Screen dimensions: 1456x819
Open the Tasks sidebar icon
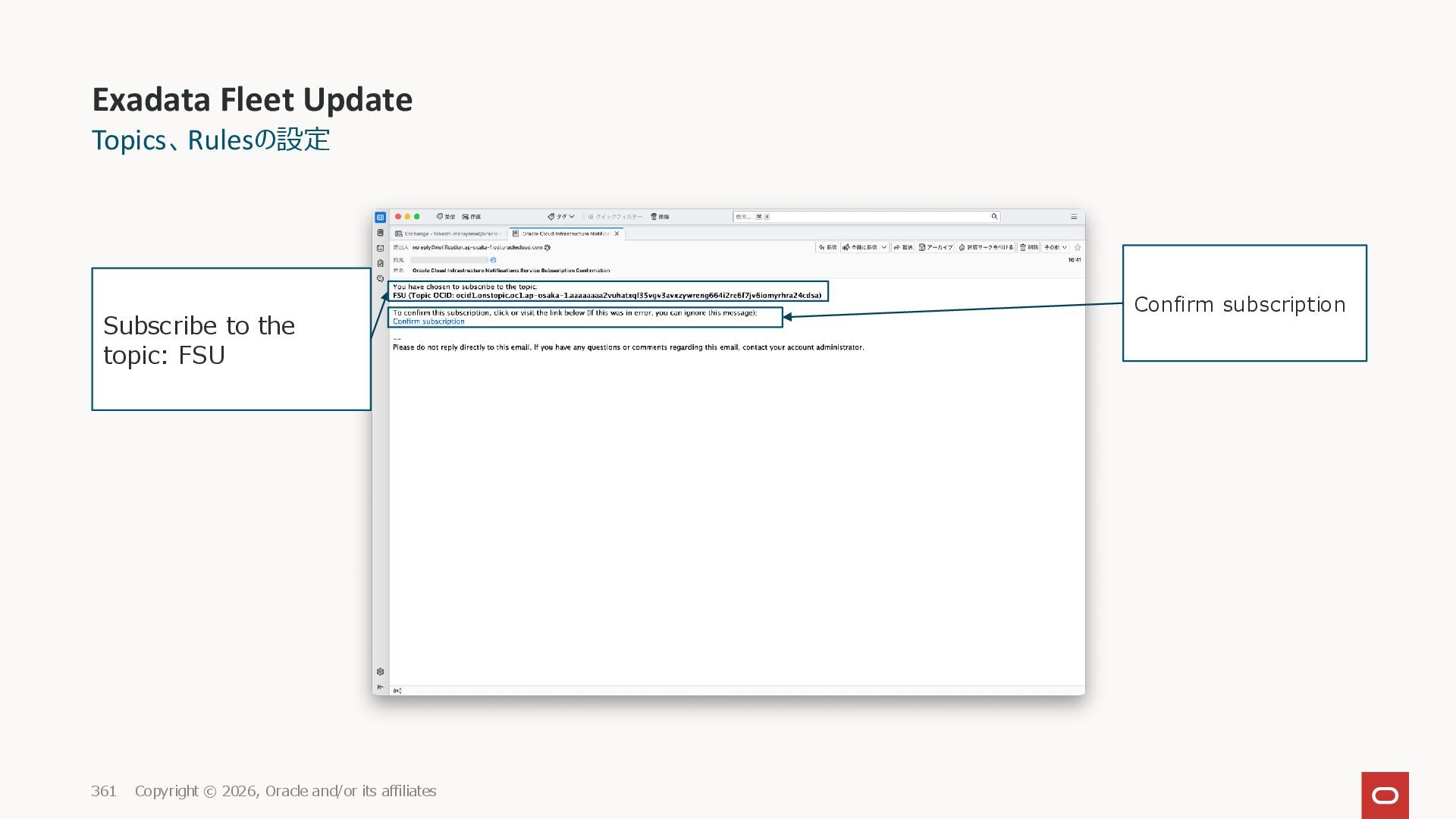380,263
